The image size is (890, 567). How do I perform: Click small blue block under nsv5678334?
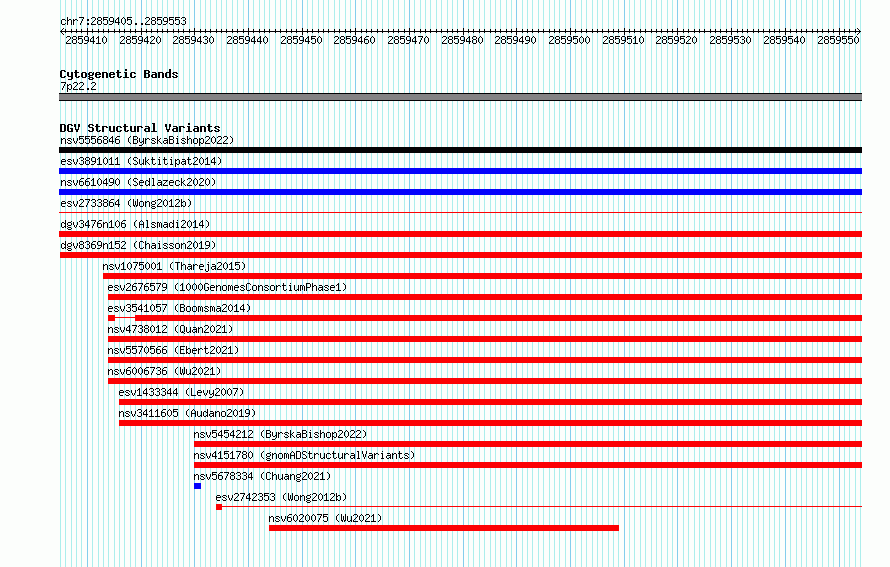[x=198, y=486]
